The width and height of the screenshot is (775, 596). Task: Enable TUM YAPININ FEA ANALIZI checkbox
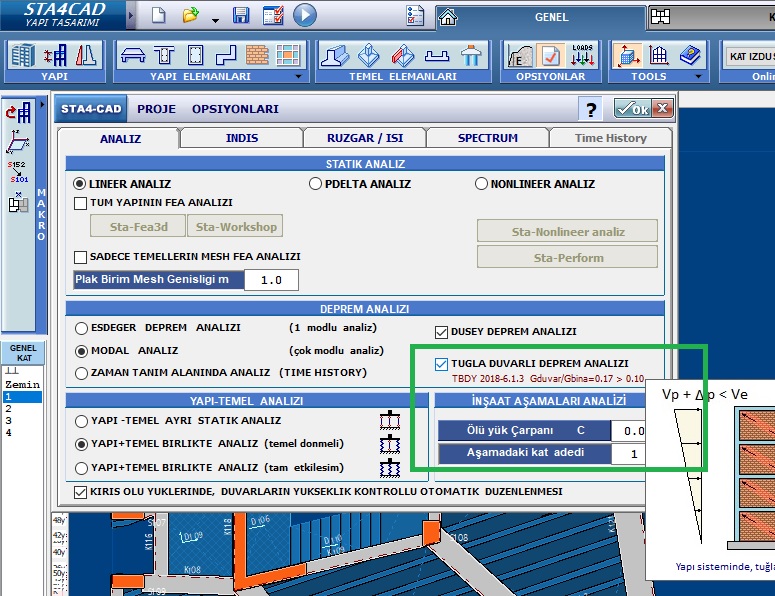pyautogui.click(x=81, y=203)
